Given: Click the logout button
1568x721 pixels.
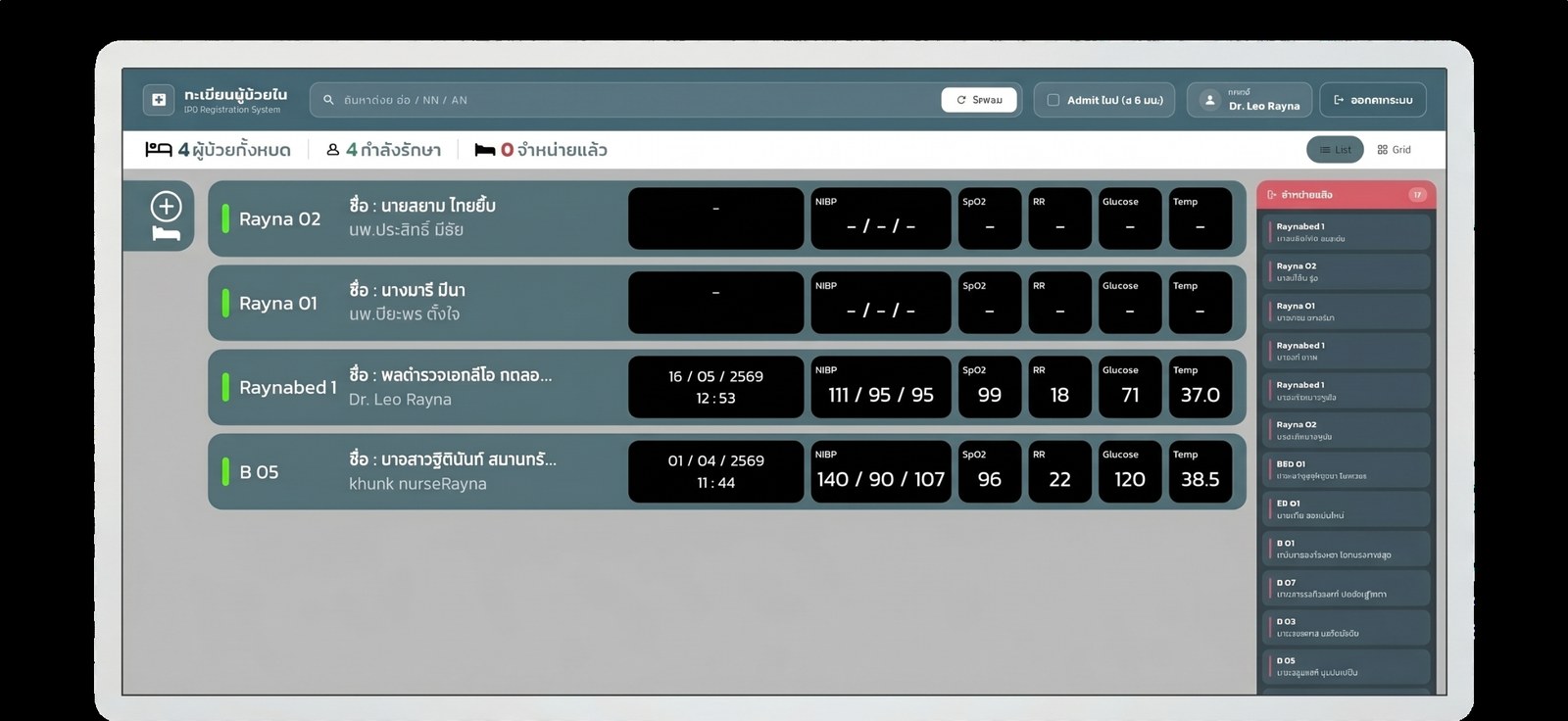Looking at the screenshot, I should (1373, 100).
